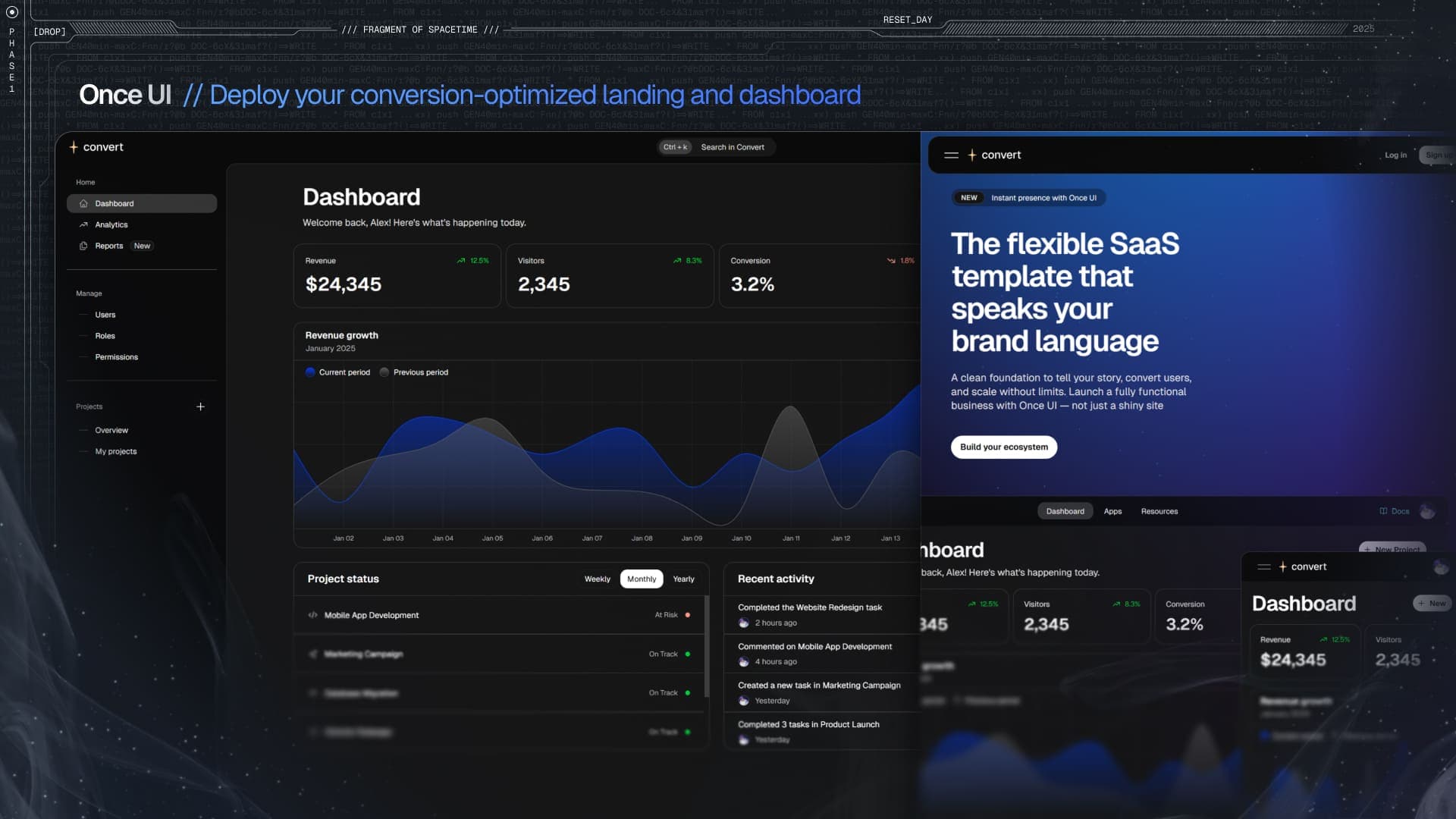Click the Jan 07 chart axis label
Screen dimensions: 1456x819
click(592, 538)
